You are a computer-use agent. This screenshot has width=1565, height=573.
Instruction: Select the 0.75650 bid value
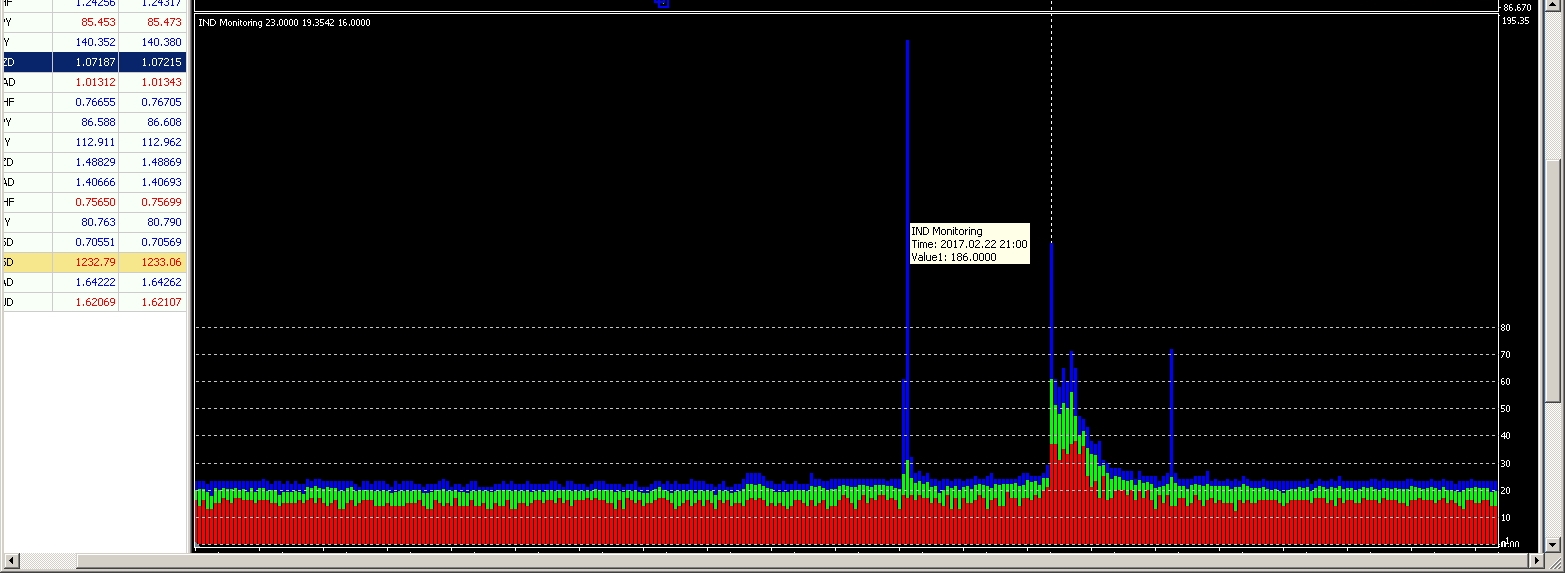pyautogui.click(x=85, y=202)
